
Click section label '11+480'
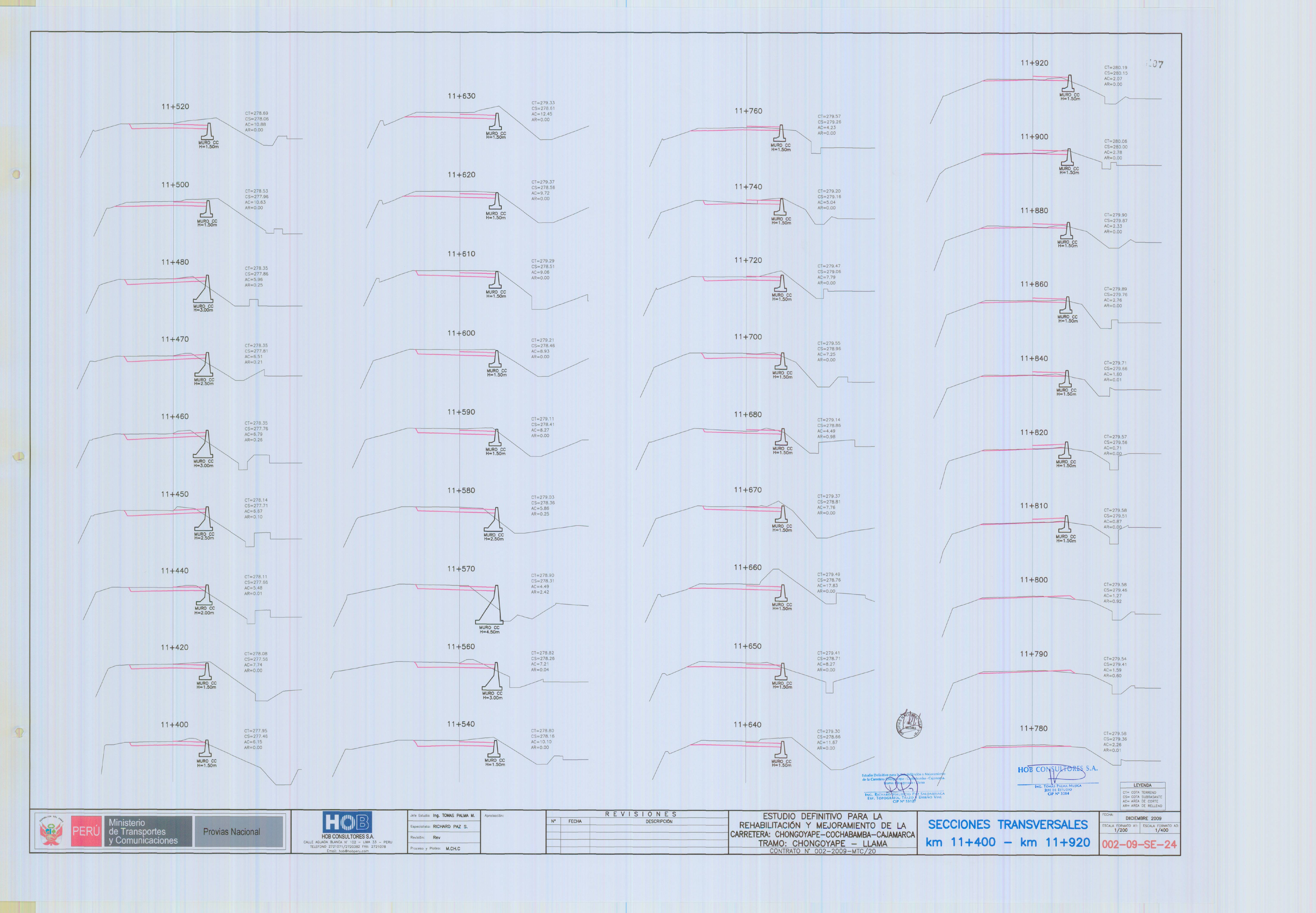tap(175, 262)
